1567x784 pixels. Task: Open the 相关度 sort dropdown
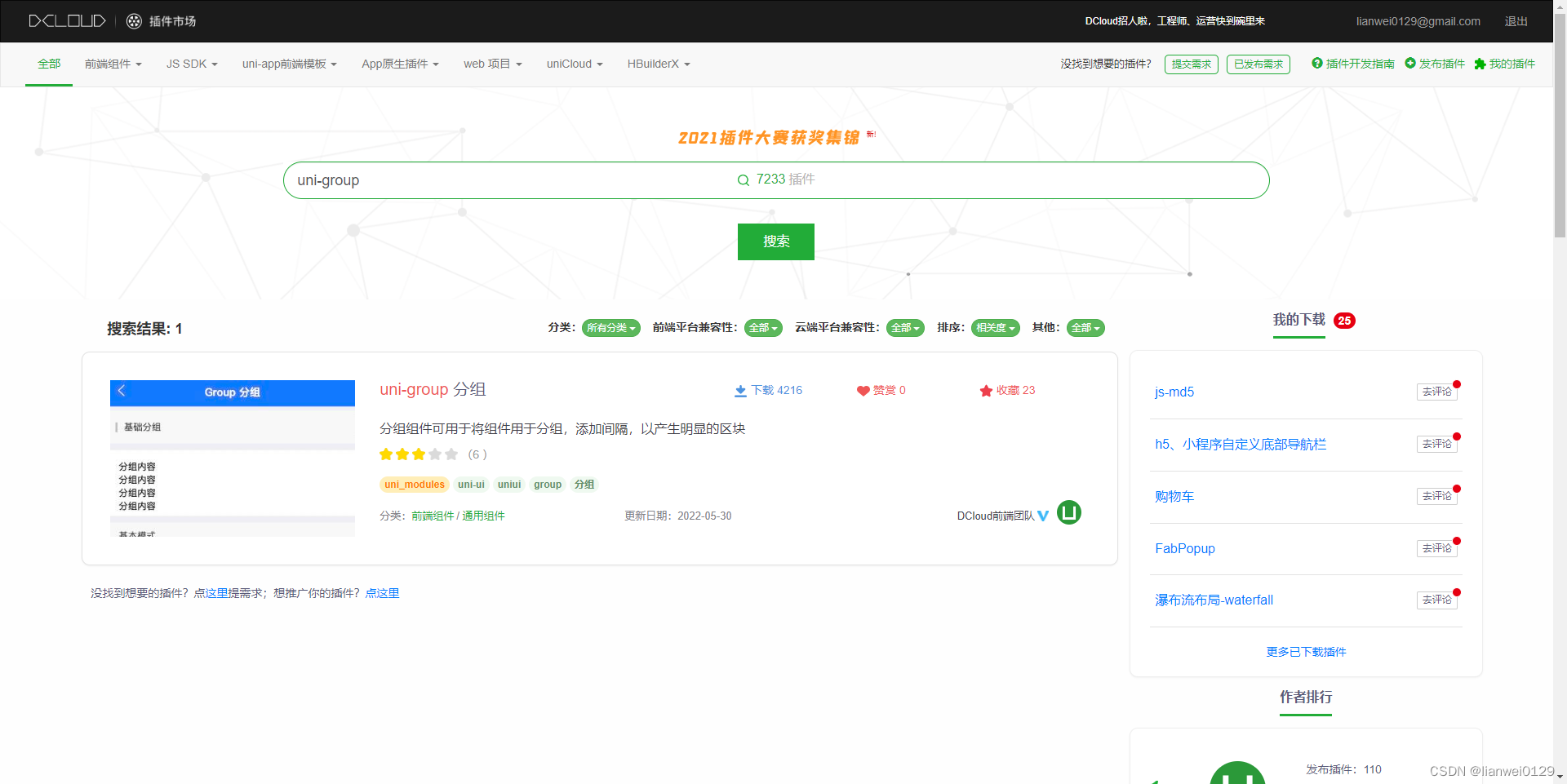[x=996, y=328]
